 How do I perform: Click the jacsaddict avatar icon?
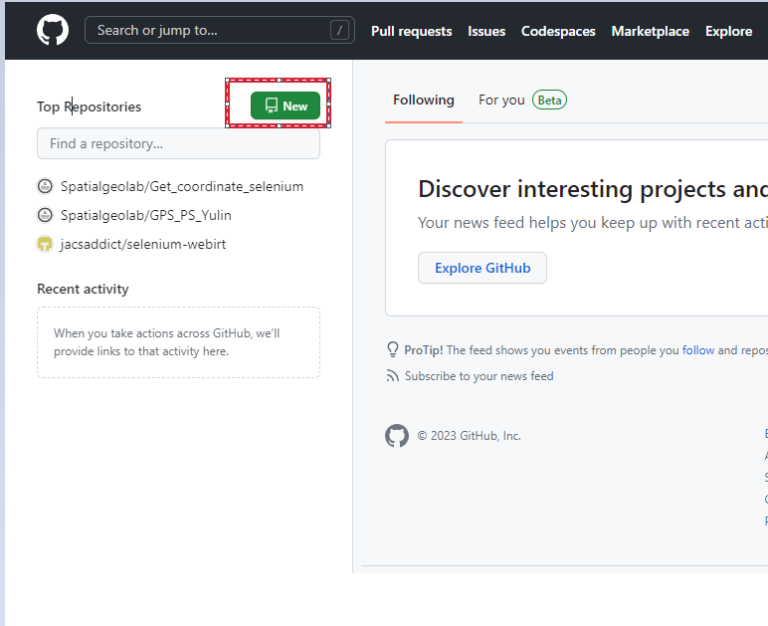45,244
